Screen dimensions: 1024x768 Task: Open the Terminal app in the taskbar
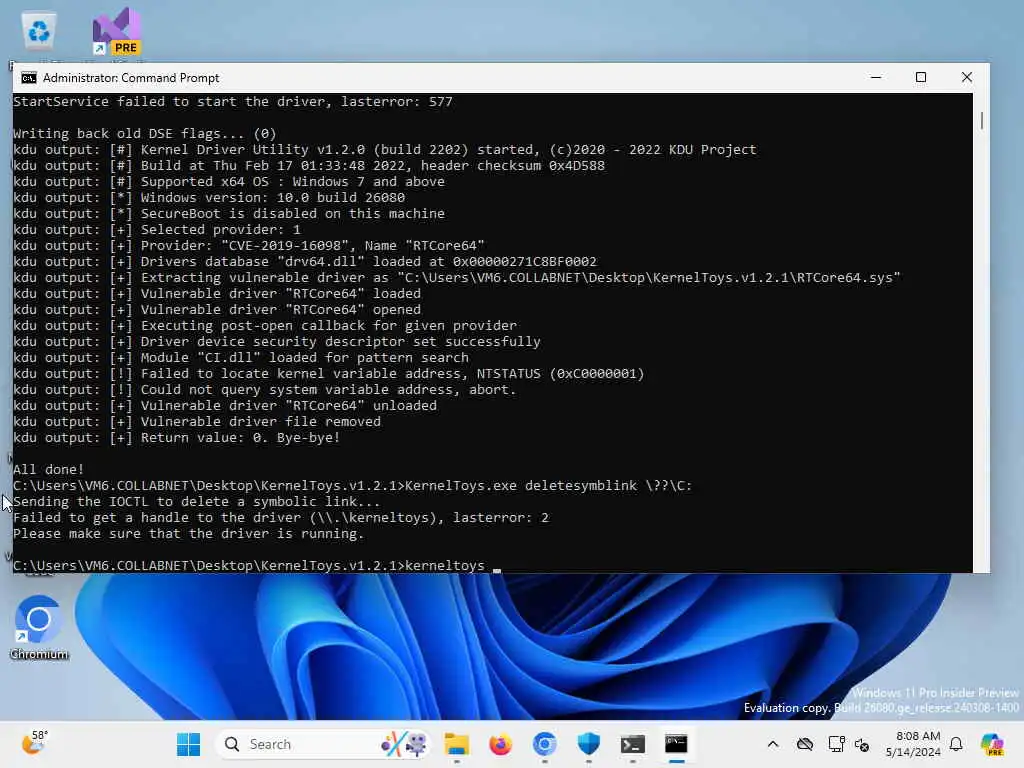pos(632,744)
